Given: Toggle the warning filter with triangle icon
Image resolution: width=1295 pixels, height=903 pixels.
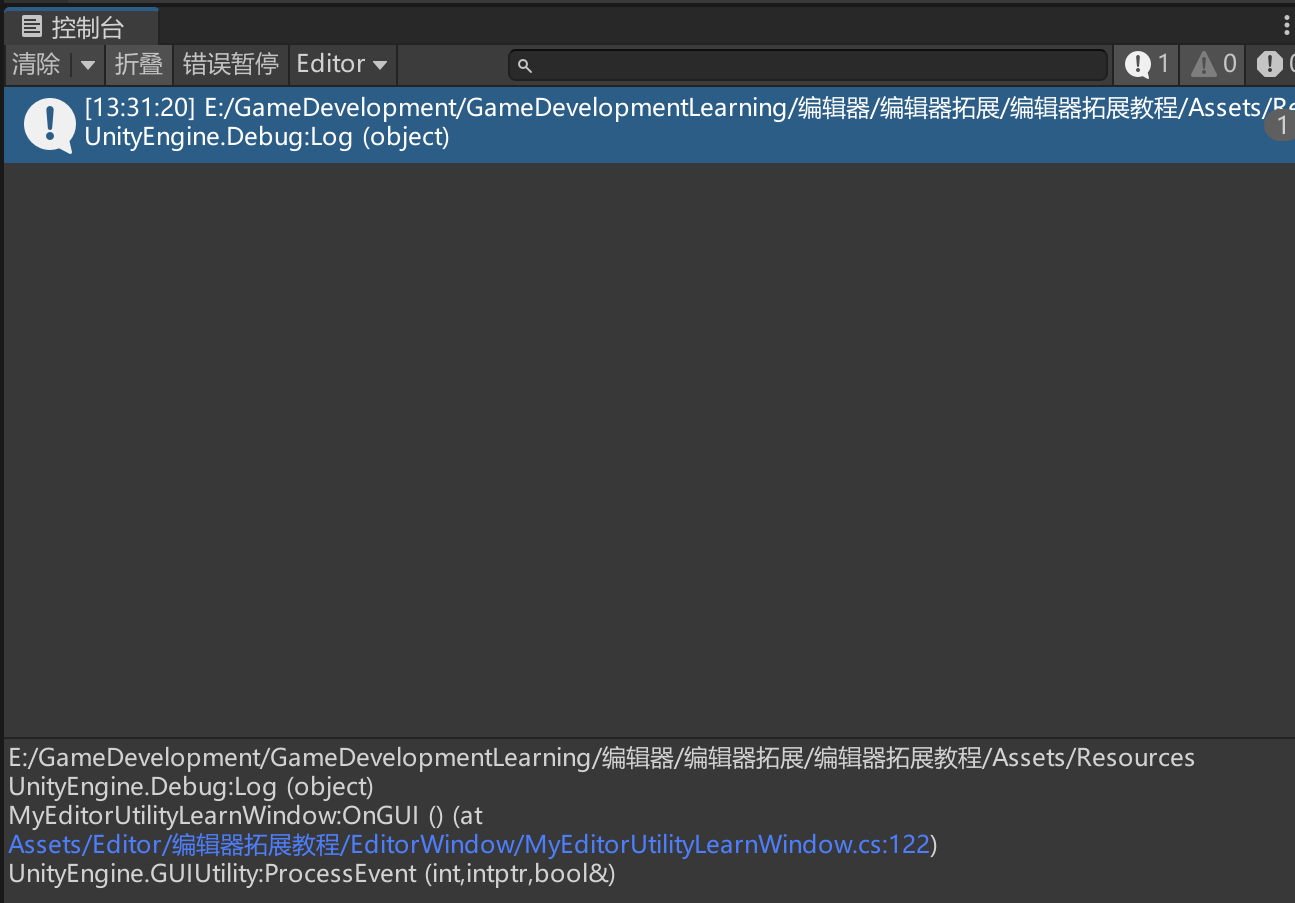Looking at the screenshot, I should tap(1214, 65).
